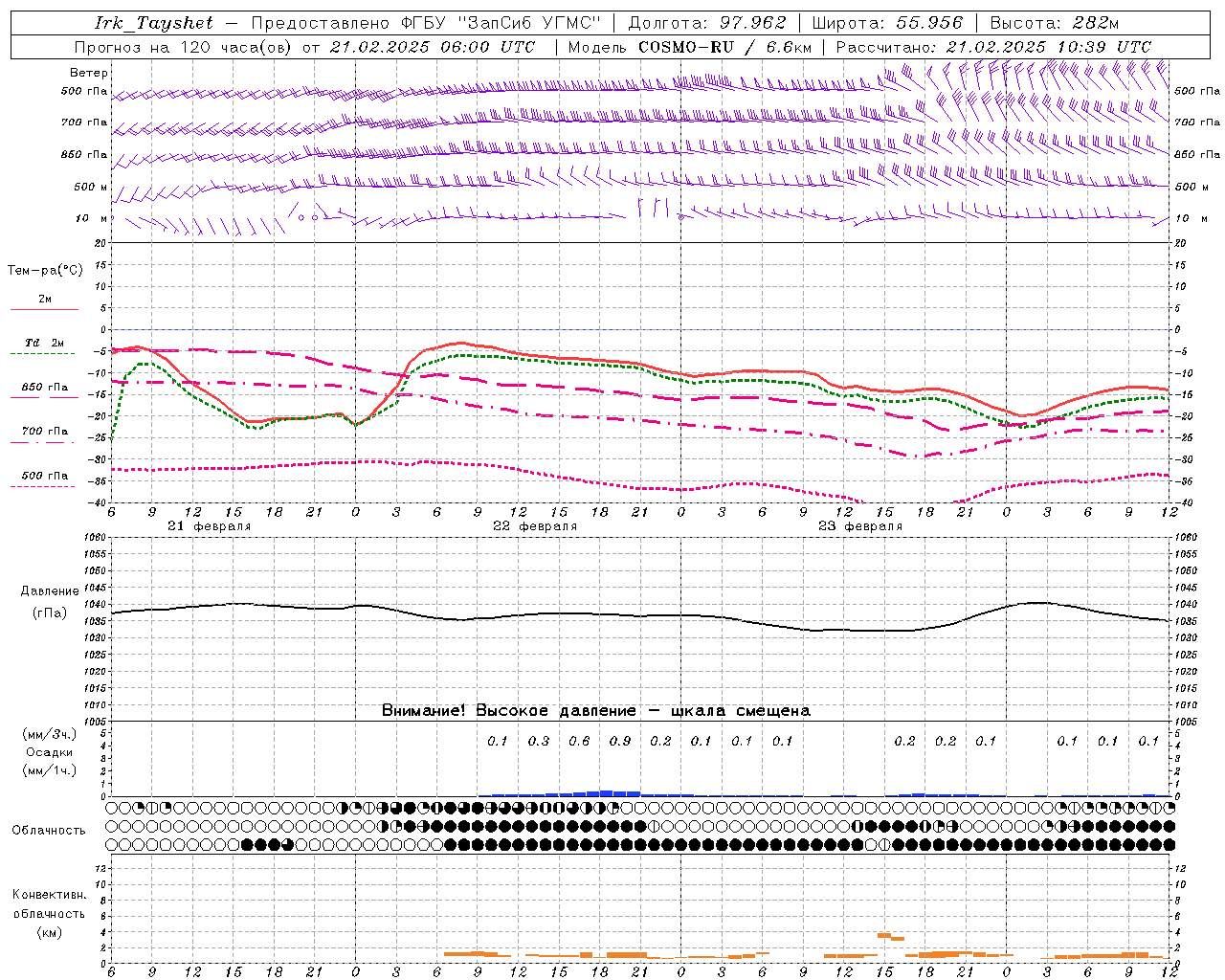1225x980 pixels.
Task: Click the warning Внимание! Высокое давление — шкала смещена
Action: (595, 710)
